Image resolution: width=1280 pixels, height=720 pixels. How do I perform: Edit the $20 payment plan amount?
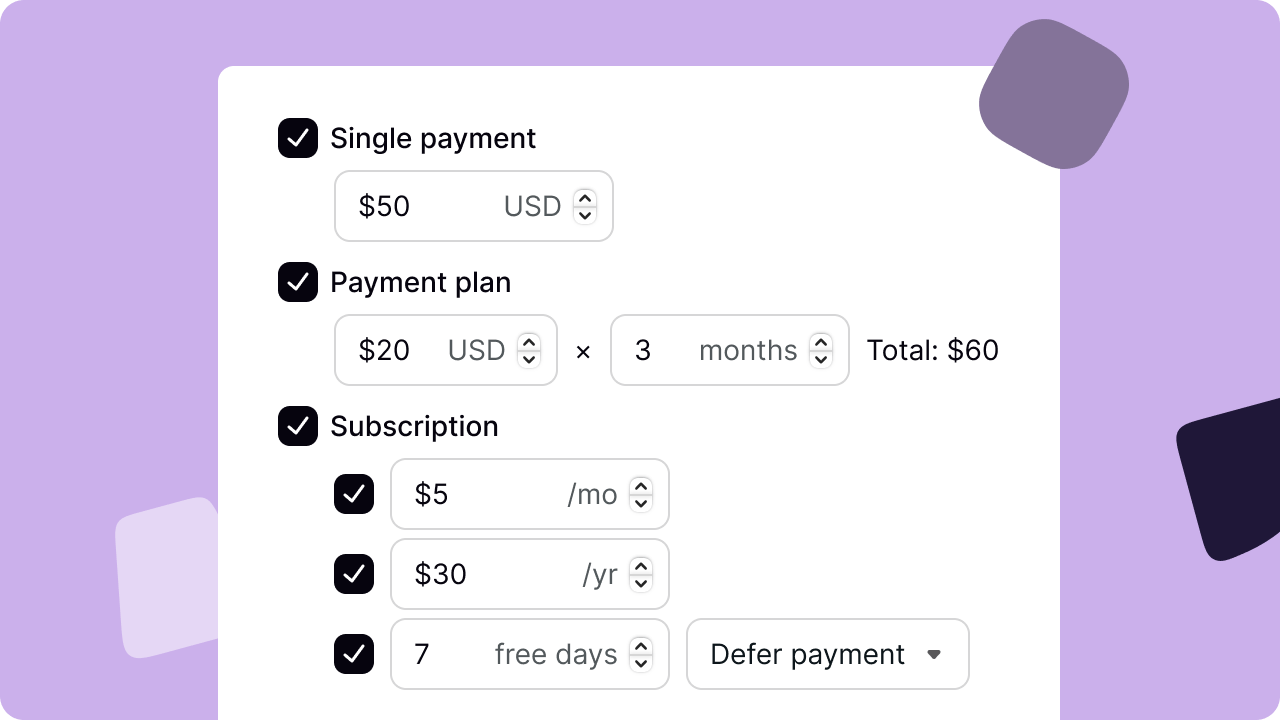tap(446, 350)
